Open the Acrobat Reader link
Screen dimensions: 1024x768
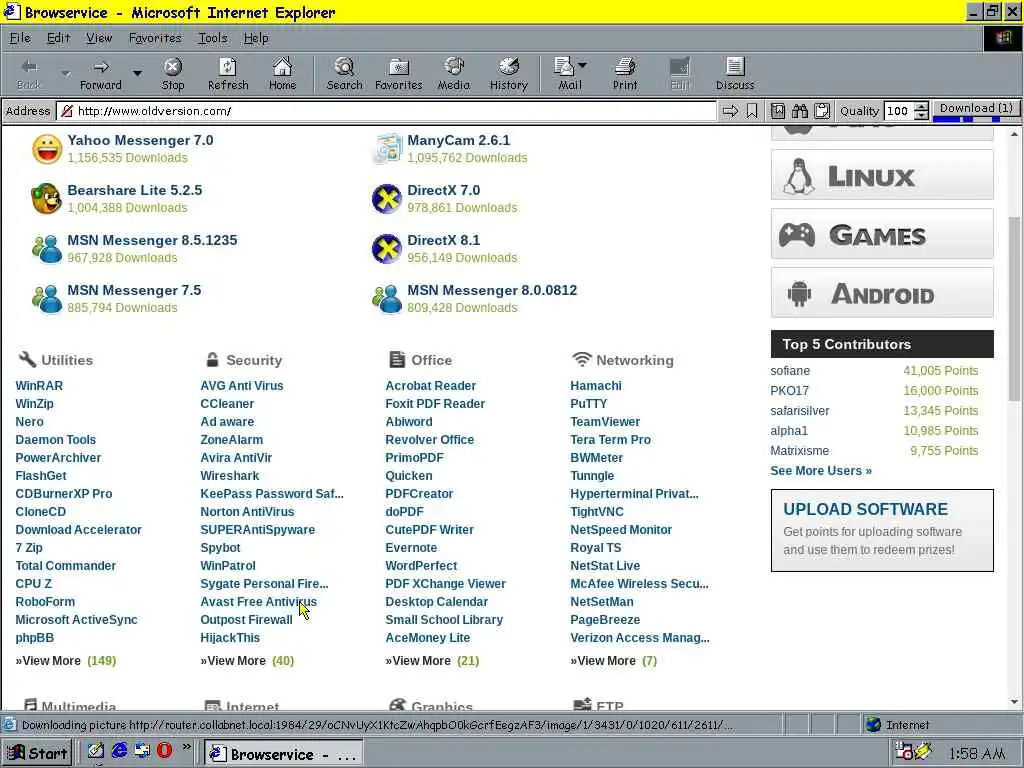(430, 386)
